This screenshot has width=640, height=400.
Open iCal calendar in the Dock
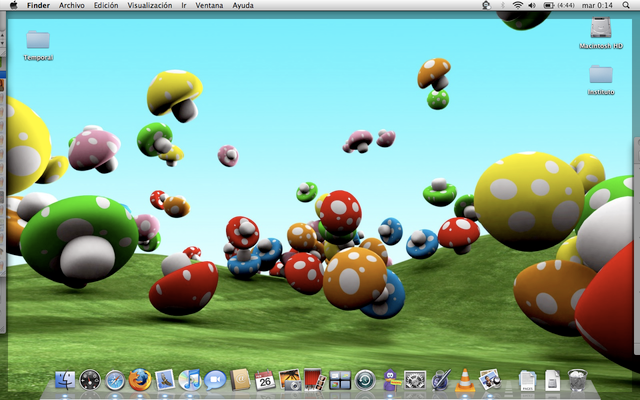(x=265, y=380)
